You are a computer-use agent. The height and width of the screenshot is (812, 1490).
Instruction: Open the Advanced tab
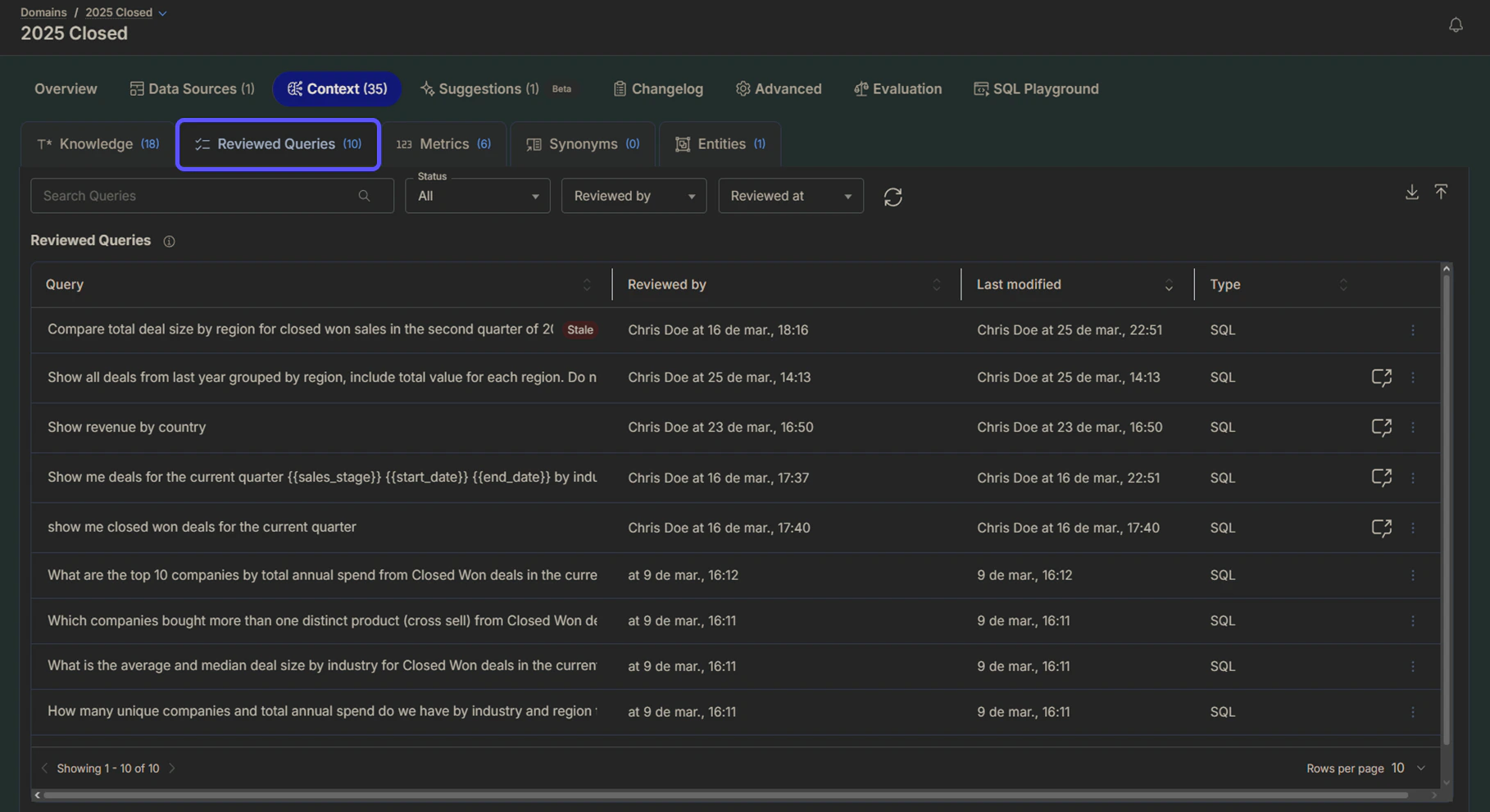pyautogui.click(x=779, y=88)
